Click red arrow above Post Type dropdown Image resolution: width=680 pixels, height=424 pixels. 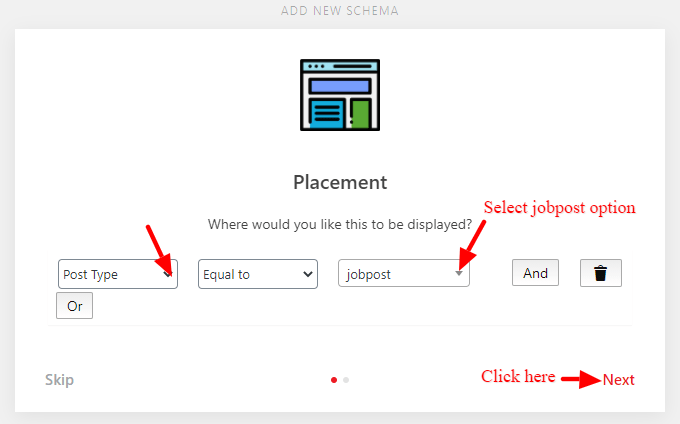coord(160,250)
